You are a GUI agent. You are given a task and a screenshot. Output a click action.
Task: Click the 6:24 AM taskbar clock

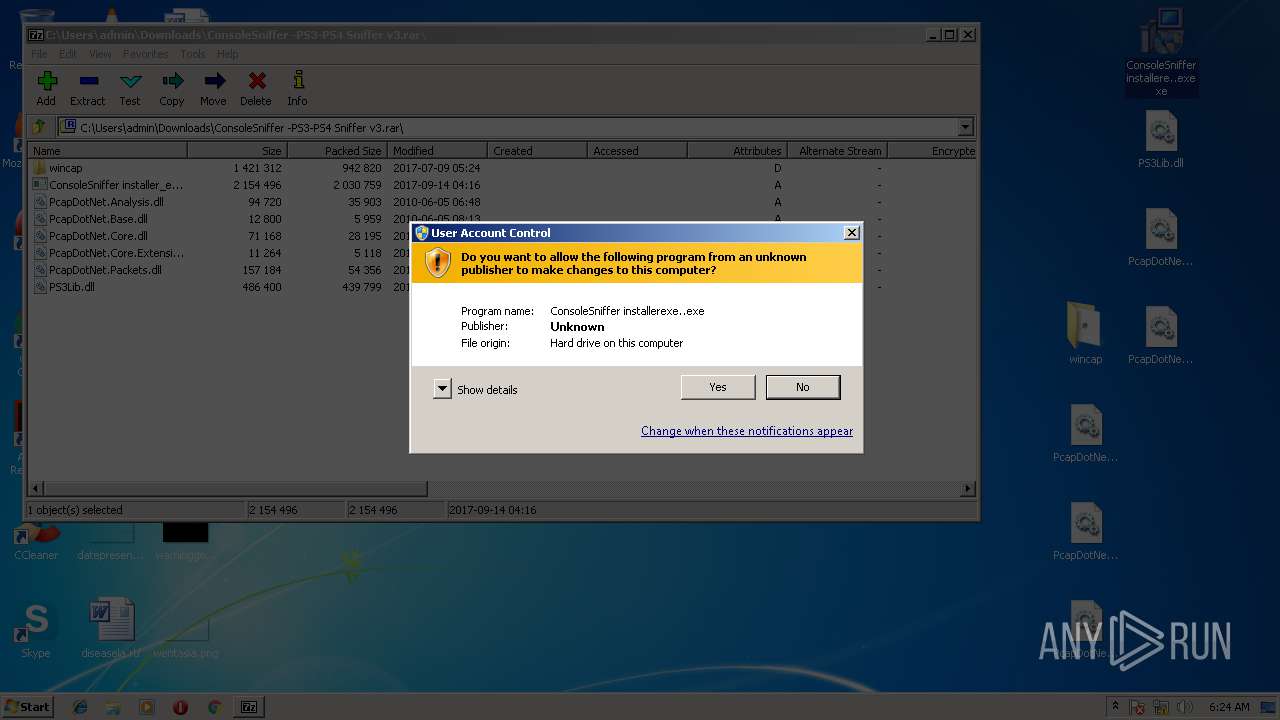pos(1229,707)
